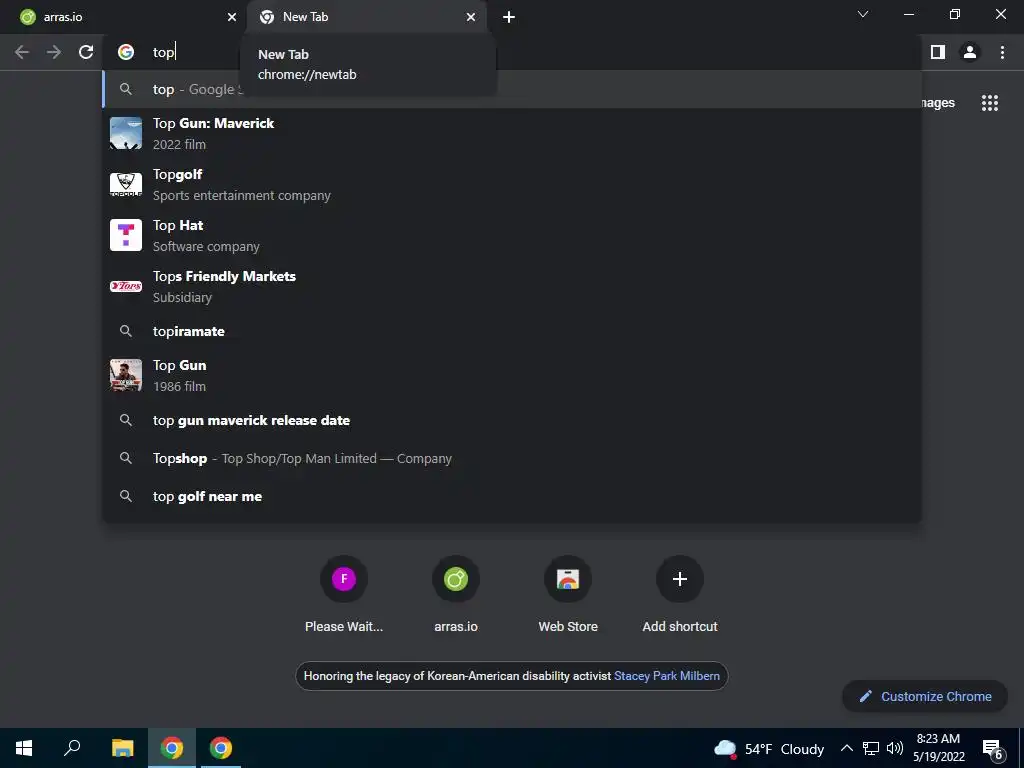Screen dimensions: 1024x768
Task: Select 'top golf near me' suggestion
Action: 512,496
